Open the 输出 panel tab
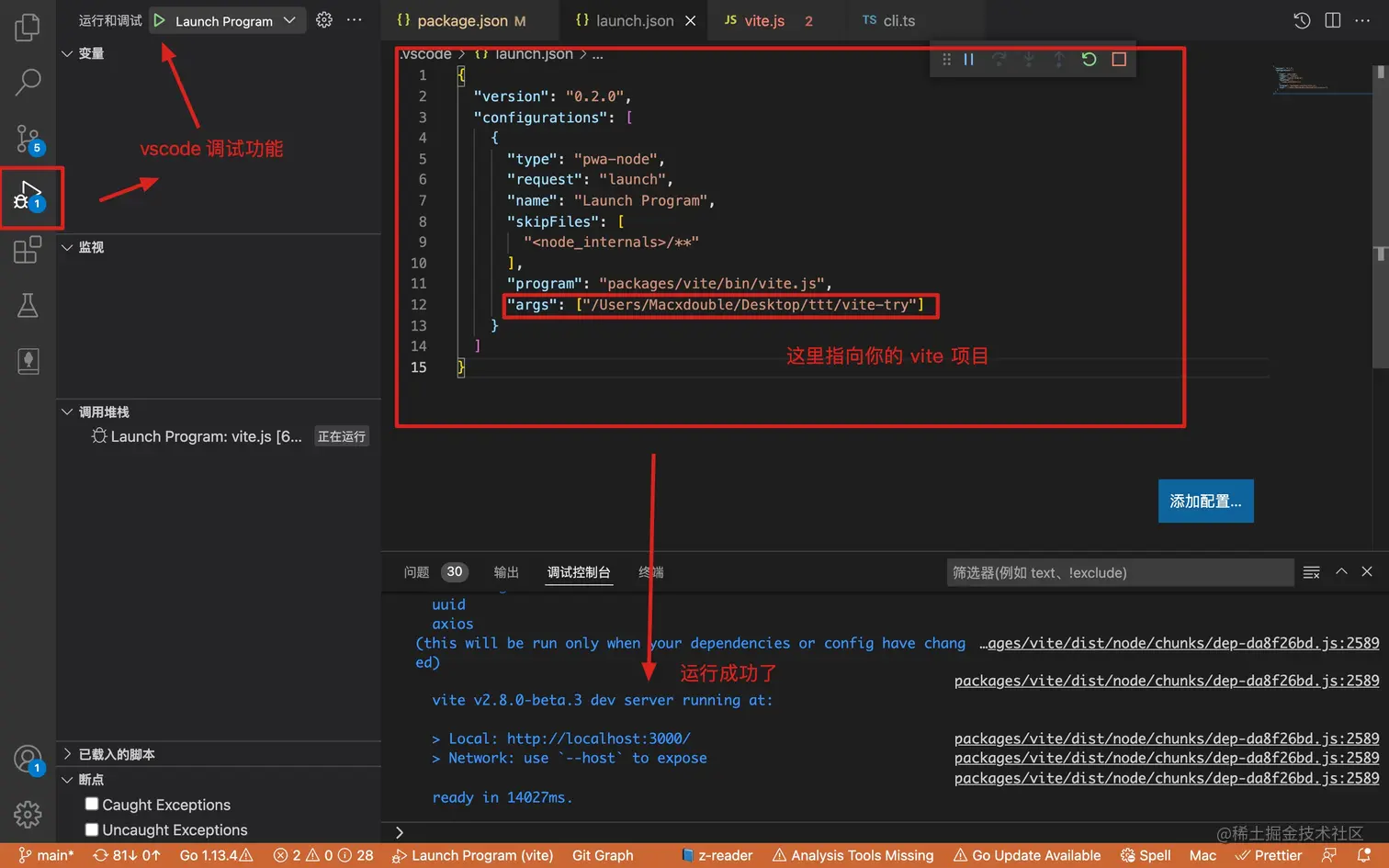Viewport: 1389px width, 868px height. click(506, 572)
